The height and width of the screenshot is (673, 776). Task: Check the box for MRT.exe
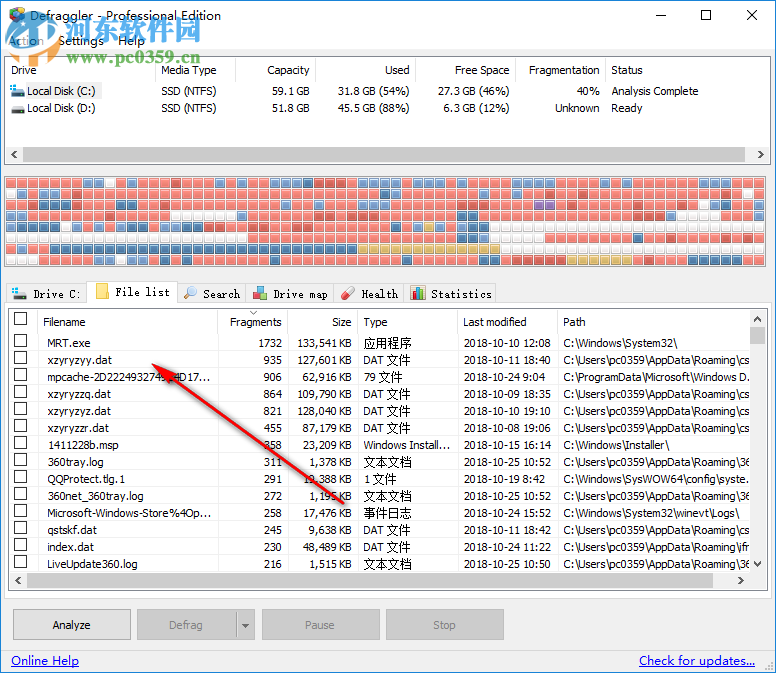pyautogui.click(x=20, y=341)
